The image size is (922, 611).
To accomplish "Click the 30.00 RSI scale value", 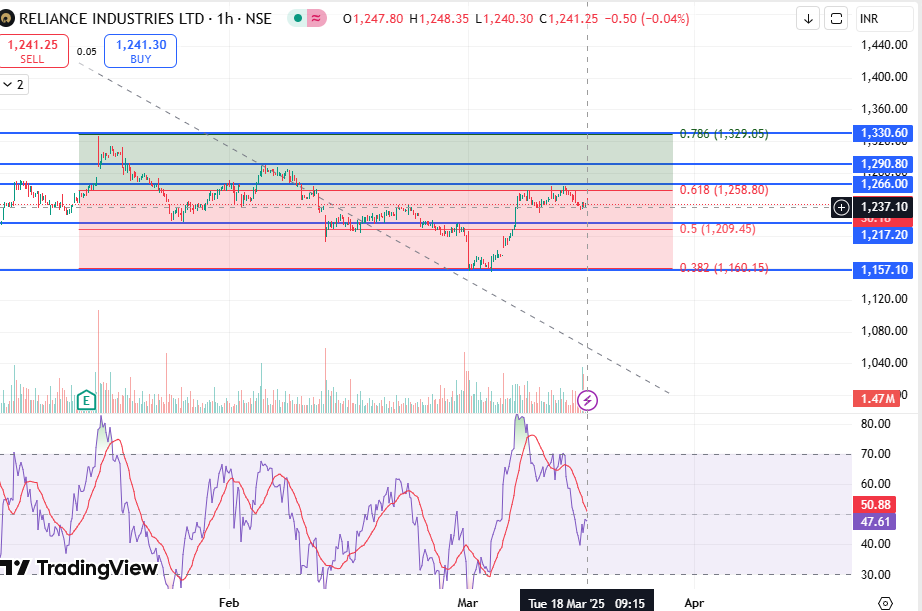I will click(876, 575).
